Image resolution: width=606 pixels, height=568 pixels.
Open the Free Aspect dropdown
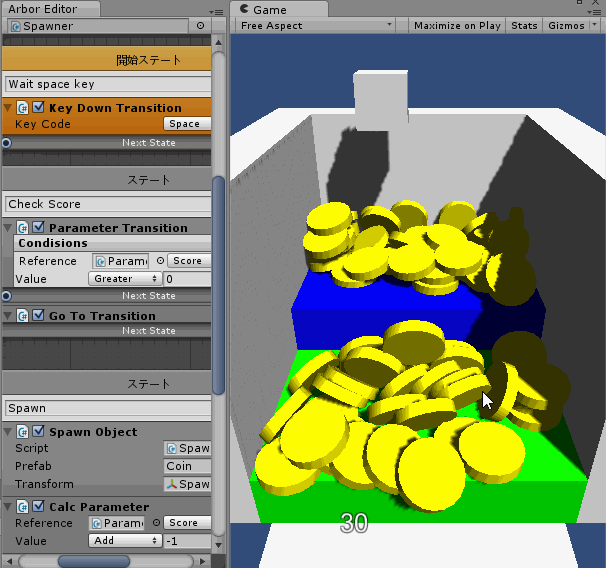point(315,26)
